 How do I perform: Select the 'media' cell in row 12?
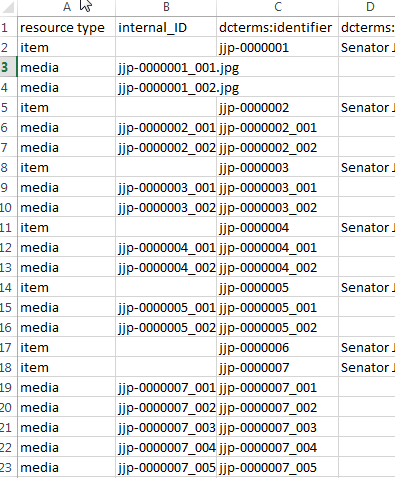[67, 247]
